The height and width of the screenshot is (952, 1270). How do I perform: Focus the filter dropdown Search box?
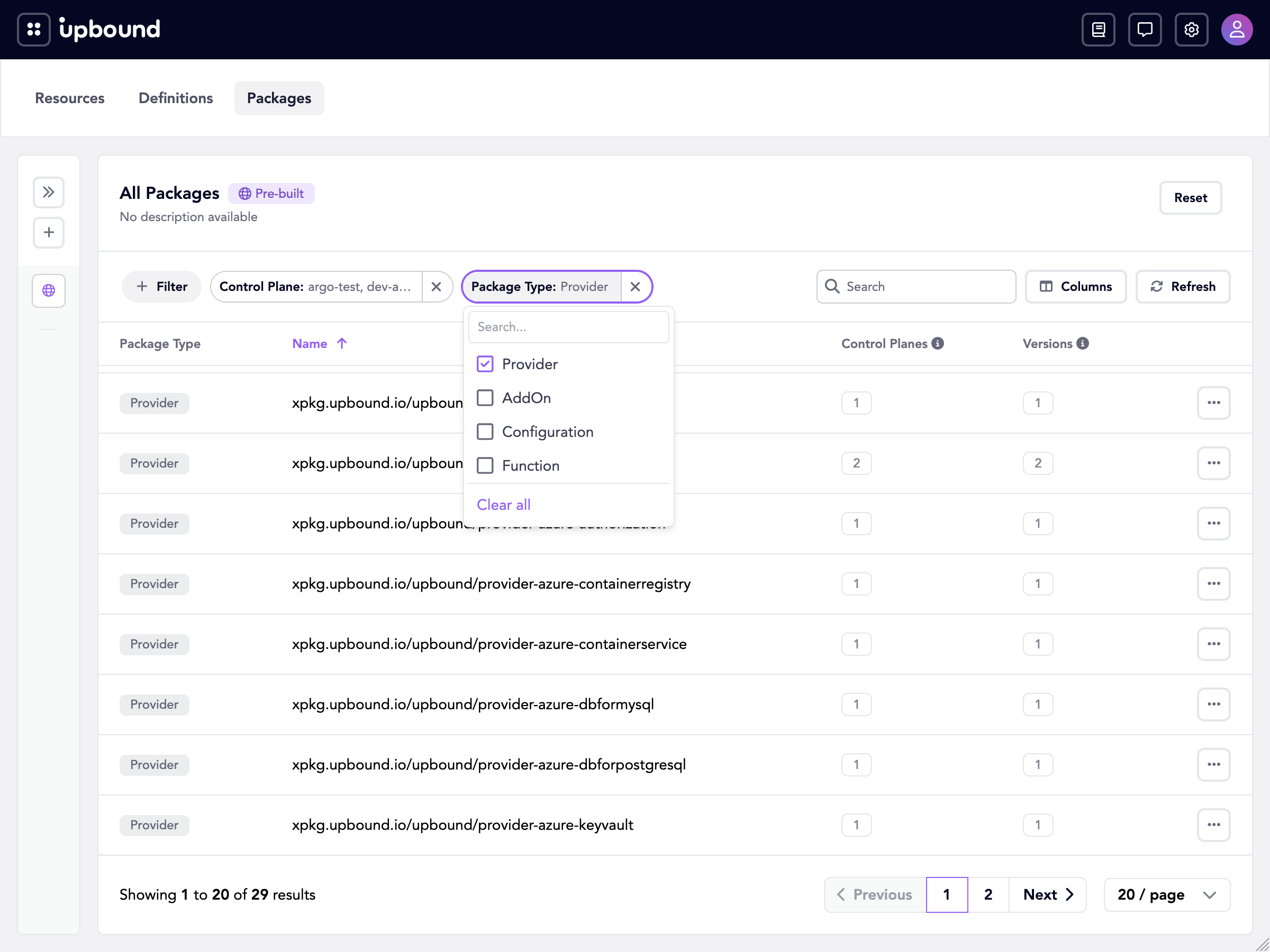(x=568, y=326)
